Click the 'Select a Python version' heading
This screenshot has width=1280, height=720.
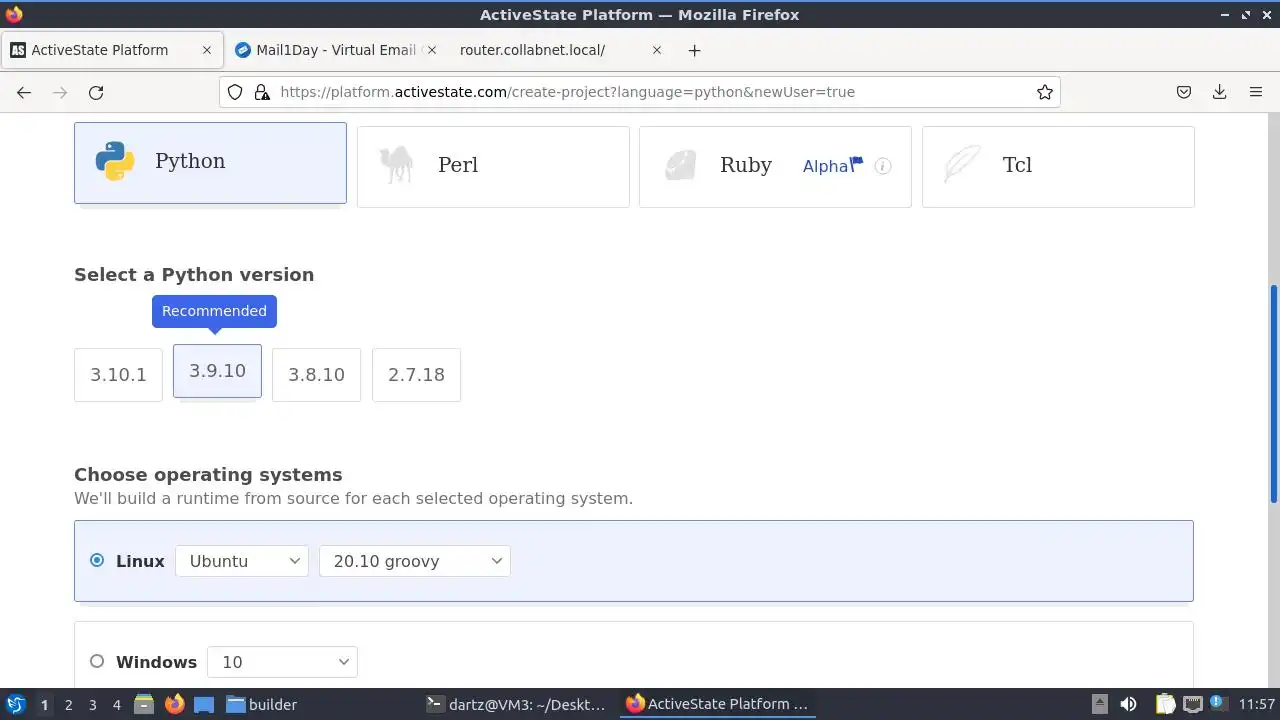[x=194, y=274]
